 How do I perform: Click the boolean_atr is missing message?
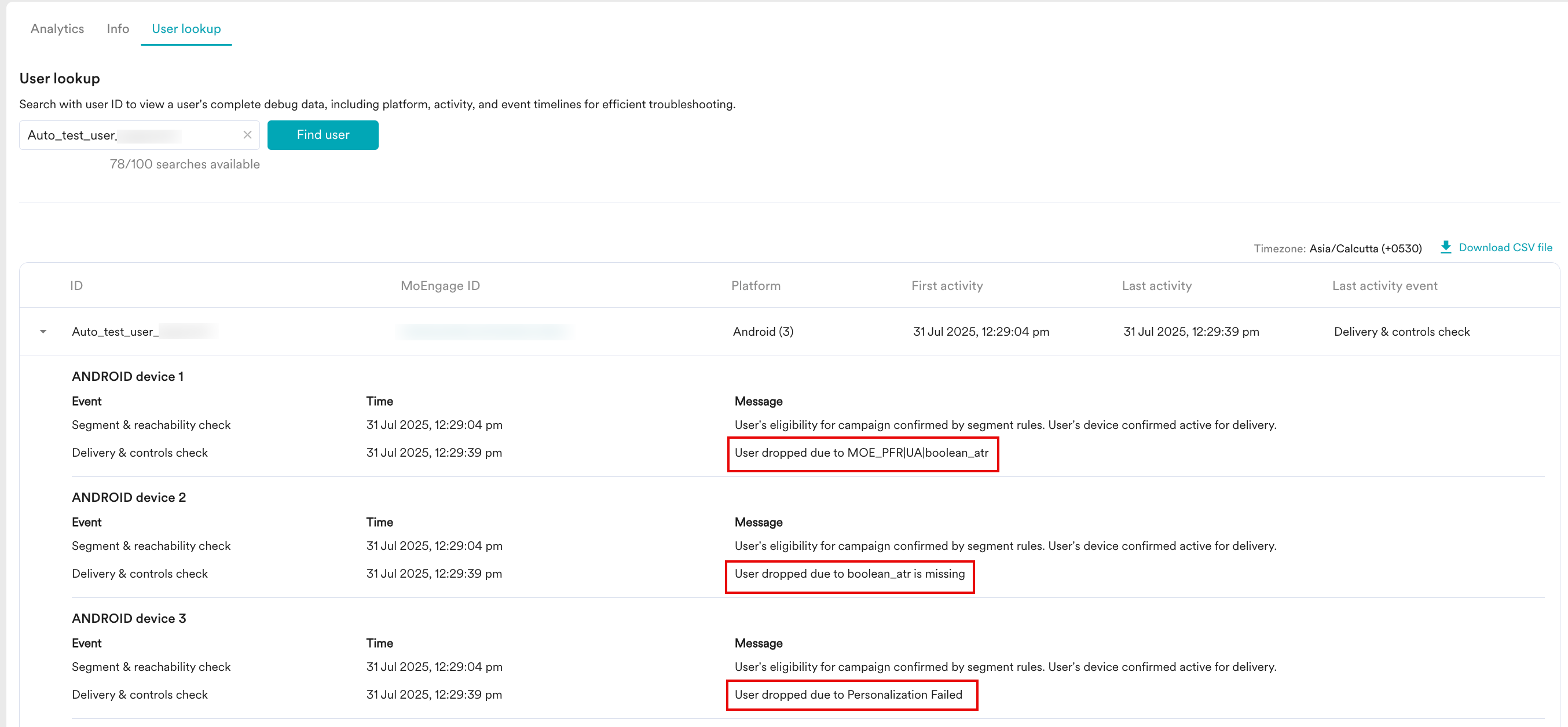tap(849, 574)
